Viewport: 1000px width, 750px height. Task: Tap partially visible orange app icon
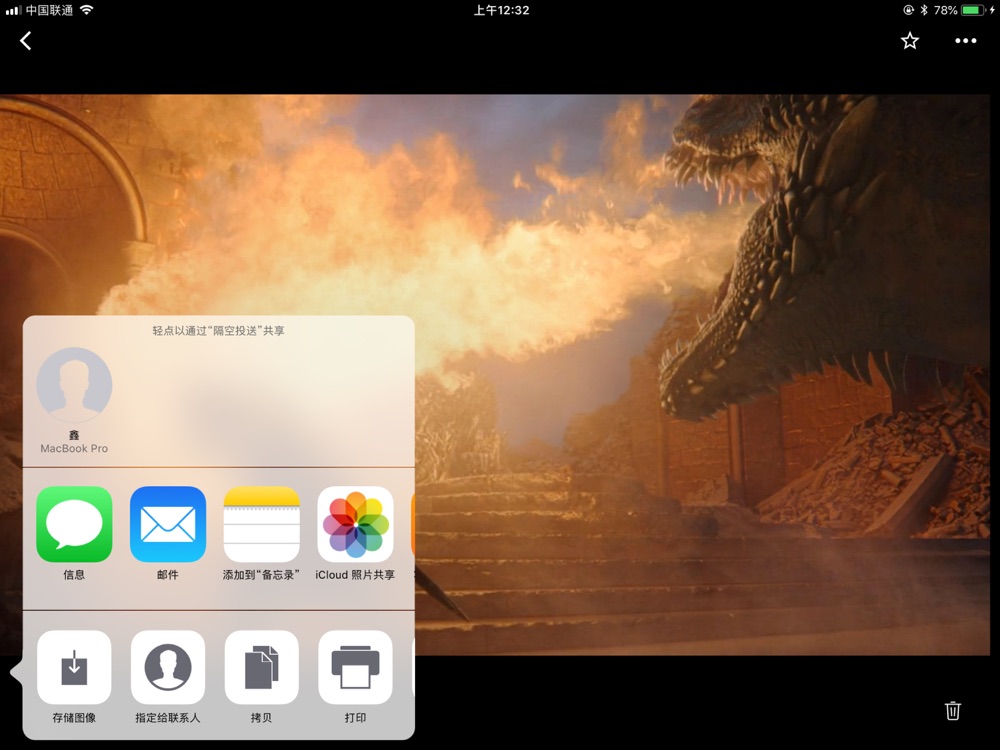pos(412,525)
